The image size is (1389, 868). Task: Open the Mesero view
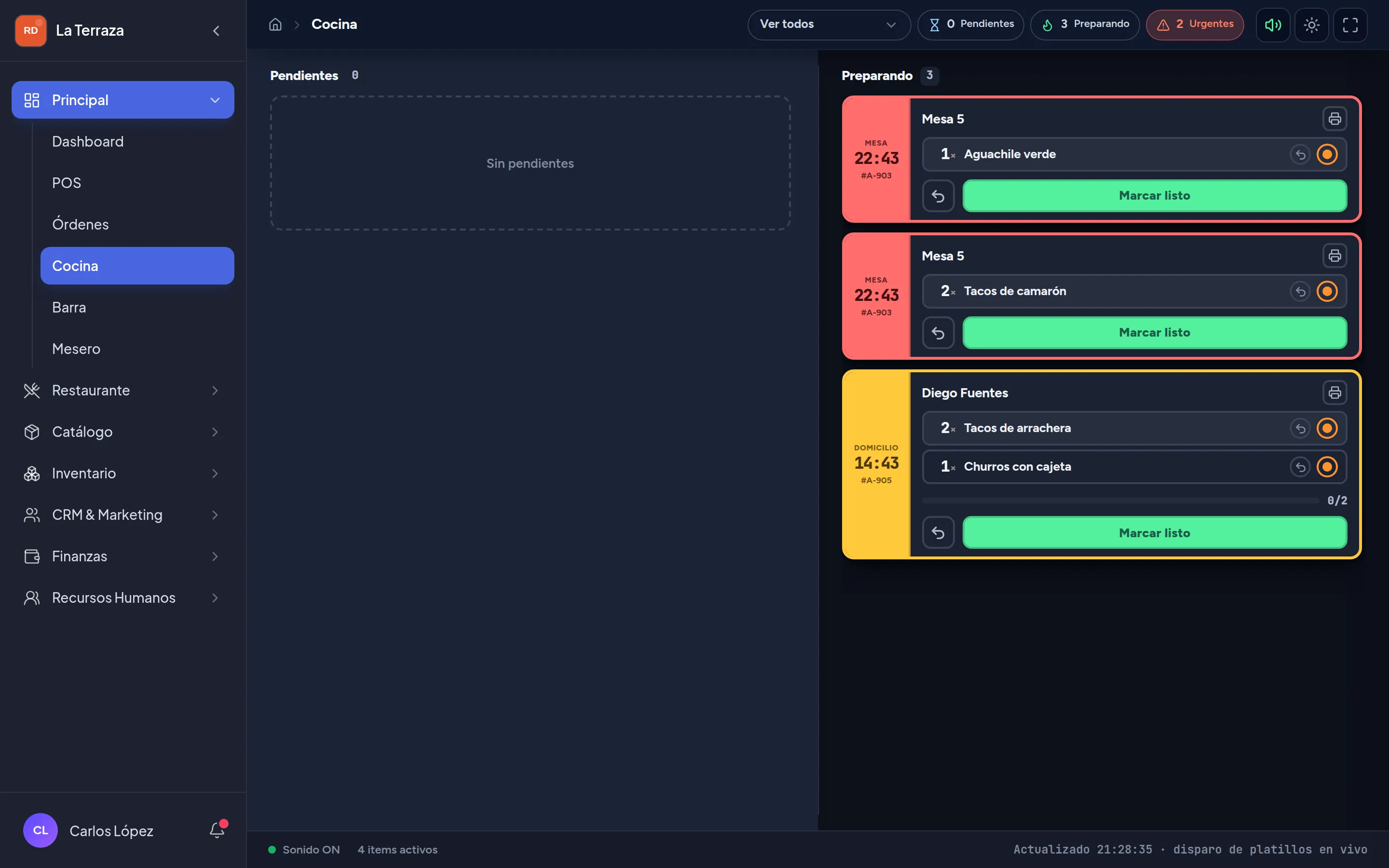pos(137,349)
